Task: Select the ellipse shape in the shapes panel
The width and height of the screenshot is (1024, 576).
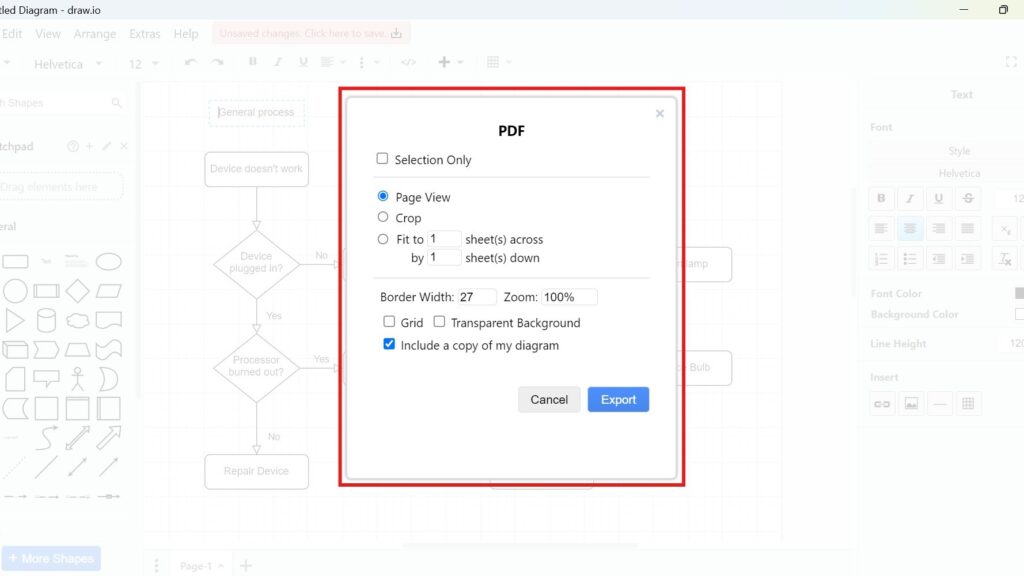Action: coord(110,261)
